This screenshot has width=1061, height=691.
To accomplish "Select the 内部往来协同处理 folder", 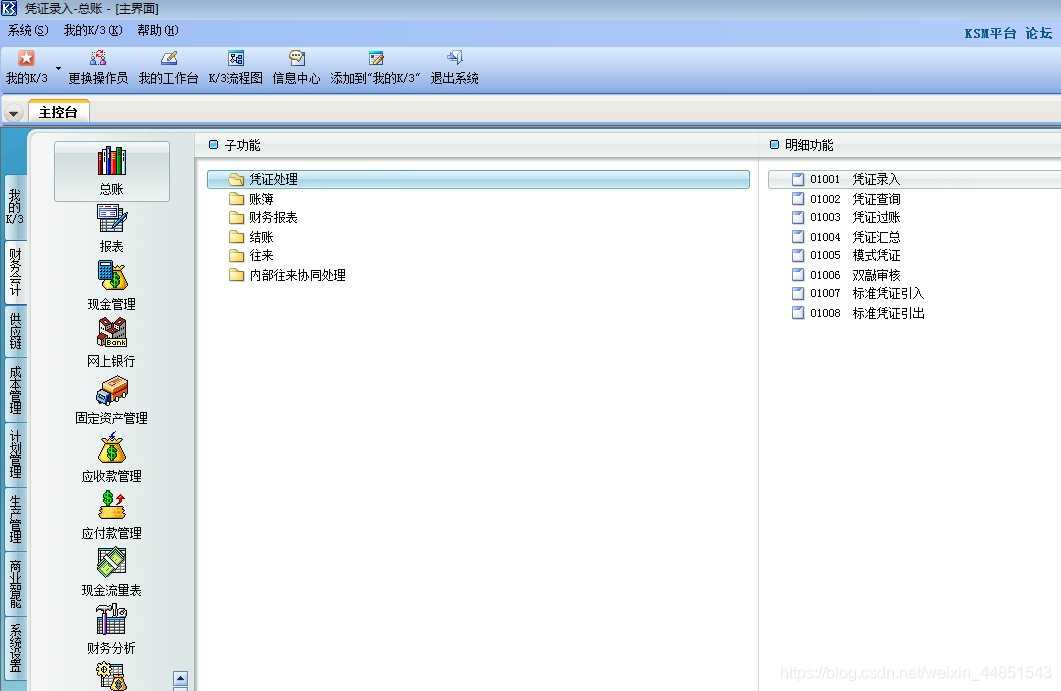I will click(x=288, y=275).
